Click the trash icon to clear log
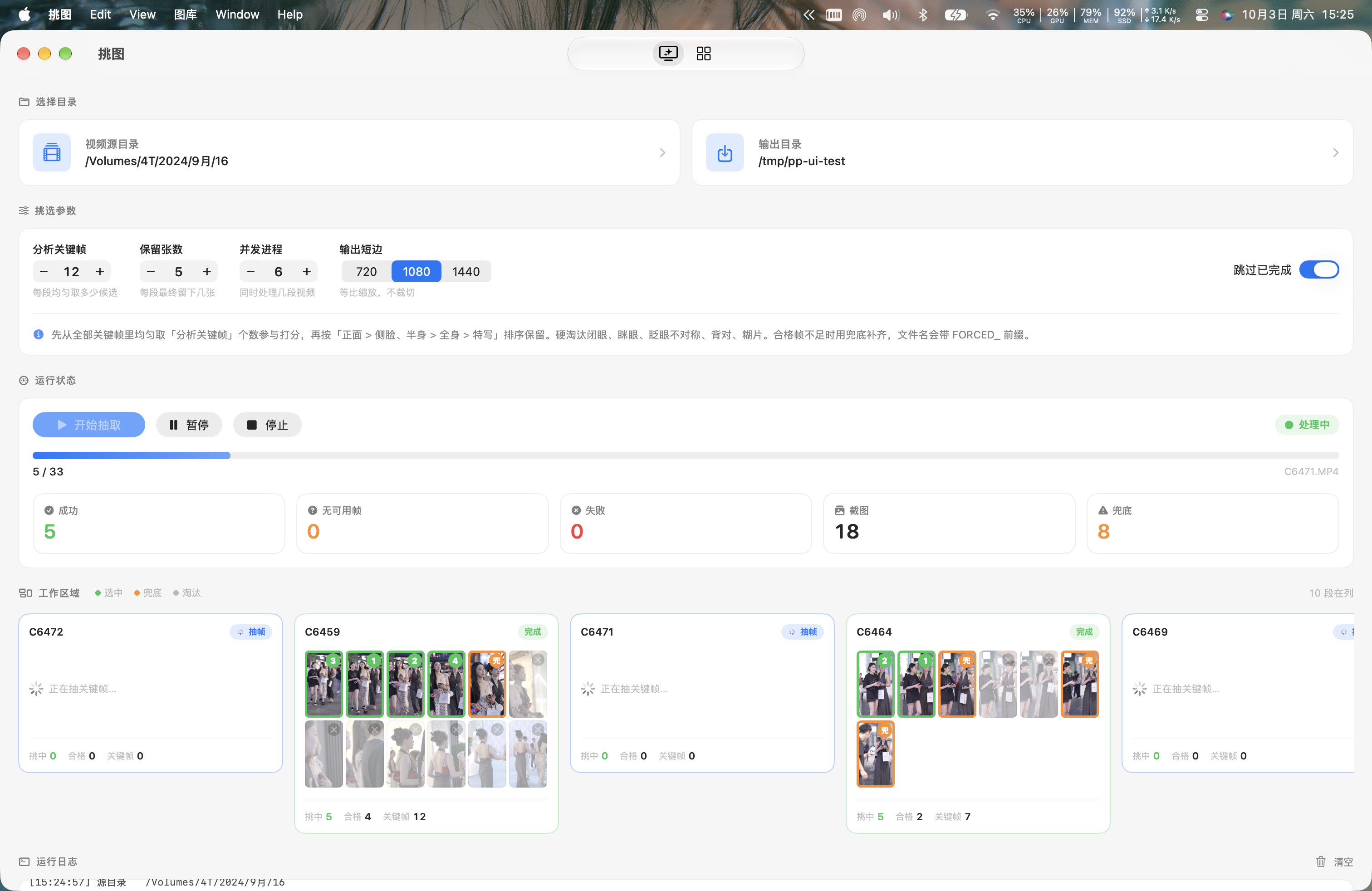This screenshot has width=1372, height=891. coord(1320,861)
